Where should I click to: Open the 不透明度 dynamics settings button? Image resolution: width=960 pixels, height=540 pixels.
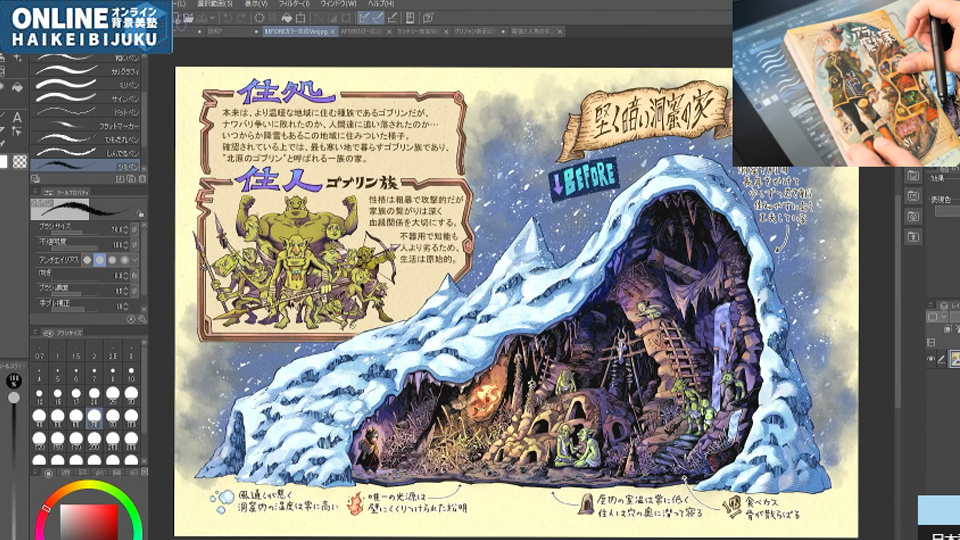(x=135, y=245)
